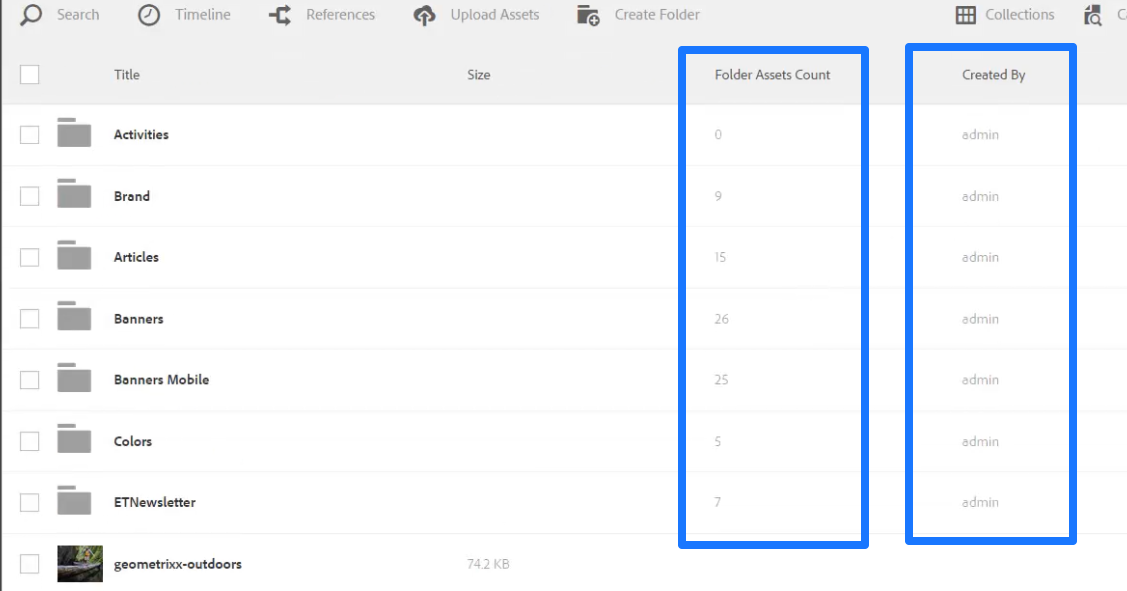
Task: Click the Activities folder icon
Action: tap(73, 133)
